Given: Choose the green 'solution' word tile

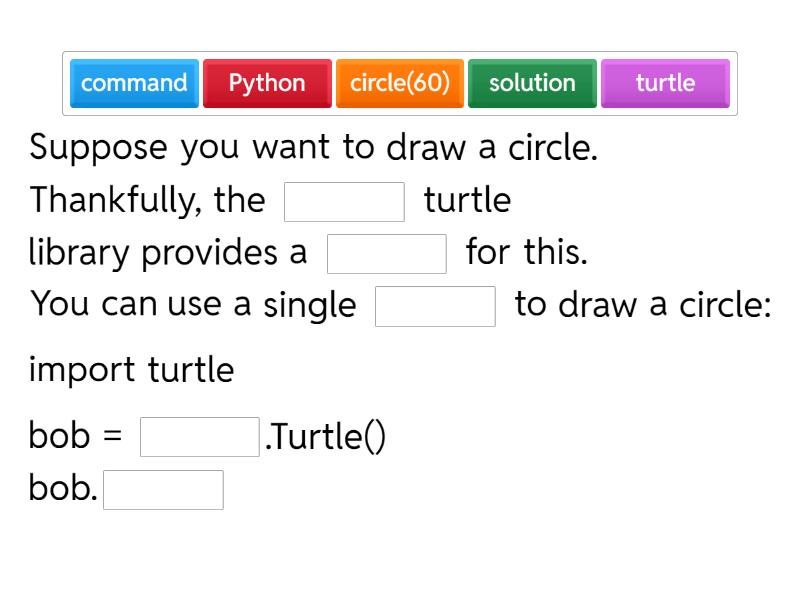Looking at the screenshot, I should pyautogui.click(x=532, y=84).
